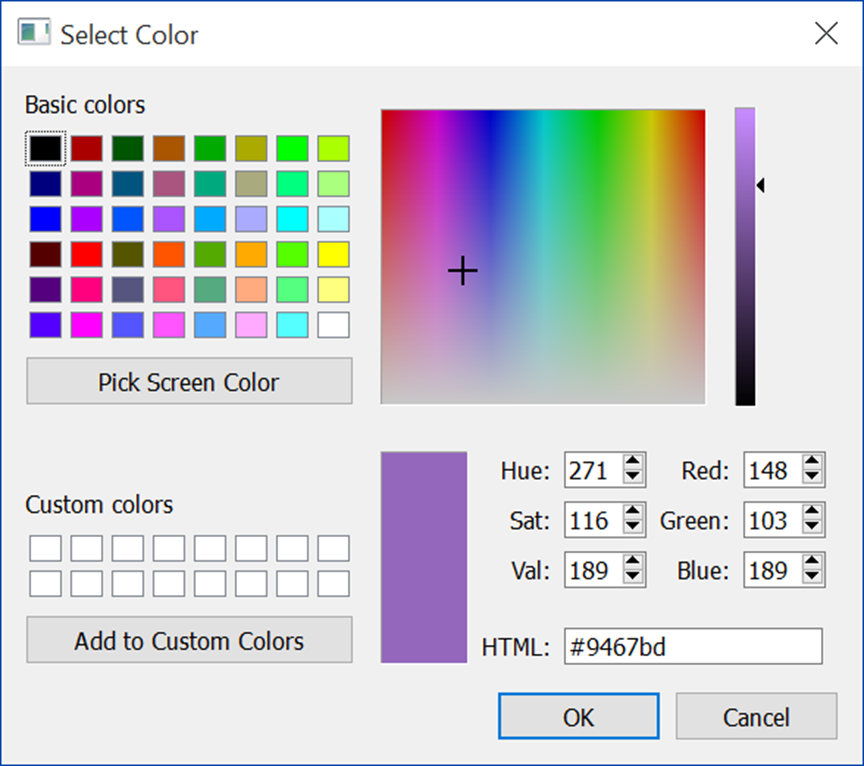Image resolution: width=864 pixels, height=766 pixels.
Task: Choose the magenta swatch in basic colors
Action: point(86,325)
